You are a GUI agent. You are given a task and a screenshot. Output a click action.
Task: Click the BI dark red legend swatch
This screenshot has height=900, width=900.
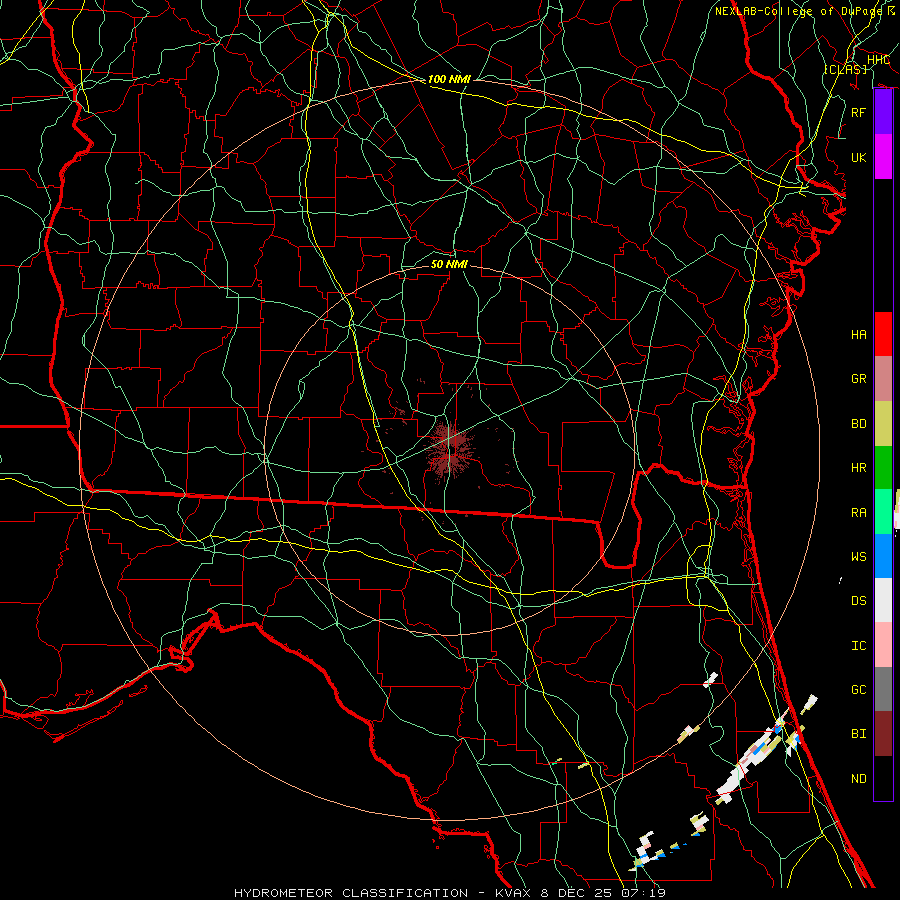pos(883,734)
